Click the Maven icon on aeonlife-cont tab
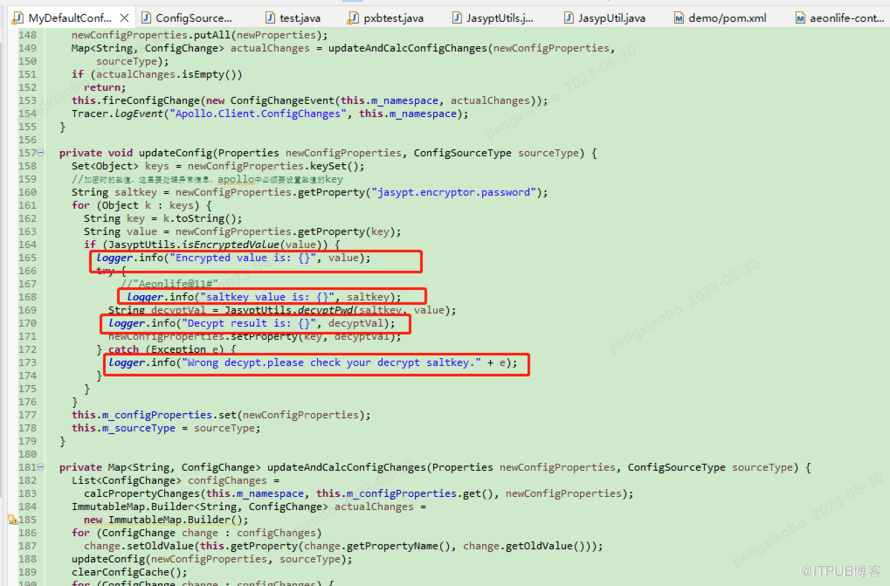Viewport: 890px width, 586px height. point(800,18)
